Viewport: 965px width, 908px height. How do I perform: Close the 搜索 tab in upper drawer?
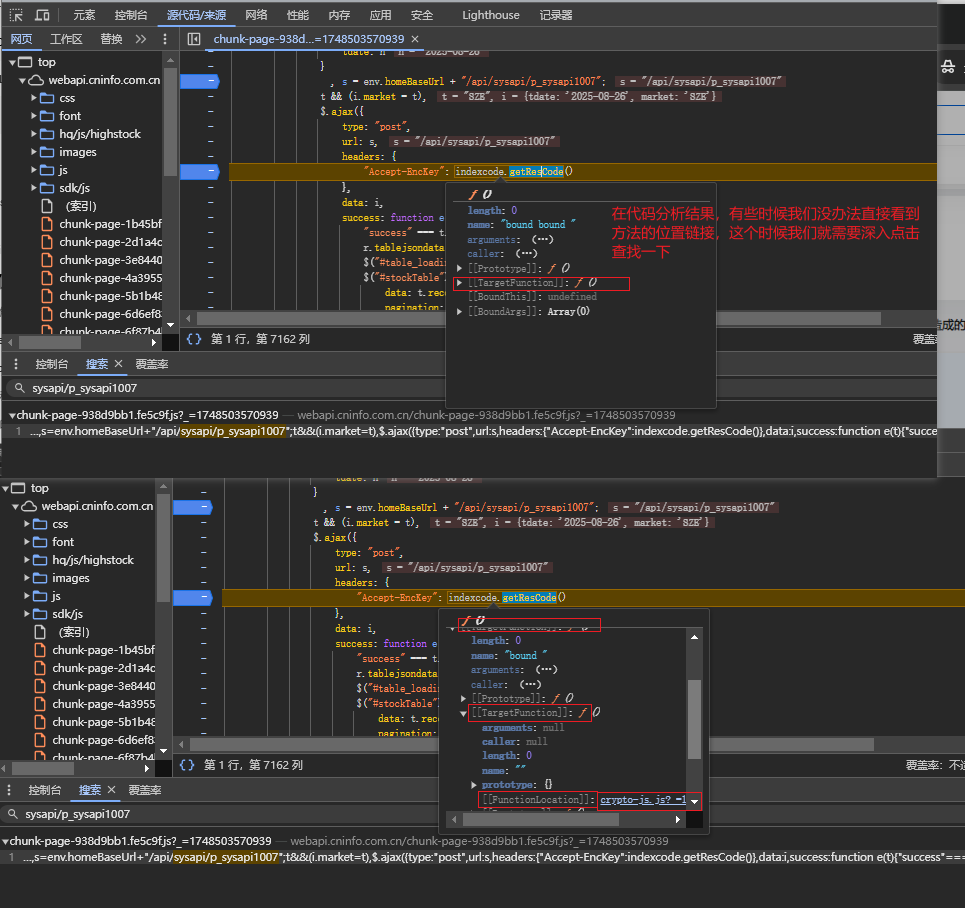pos(119,364)
